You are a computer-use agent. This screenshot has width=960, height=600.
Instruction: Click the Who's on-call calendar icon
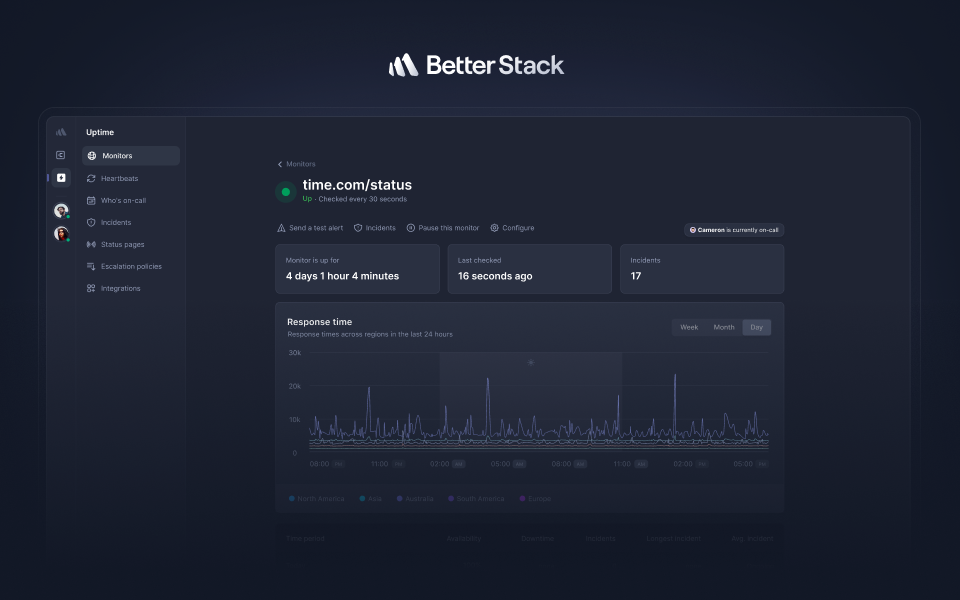pyautogui.click(x=91, y=200)
